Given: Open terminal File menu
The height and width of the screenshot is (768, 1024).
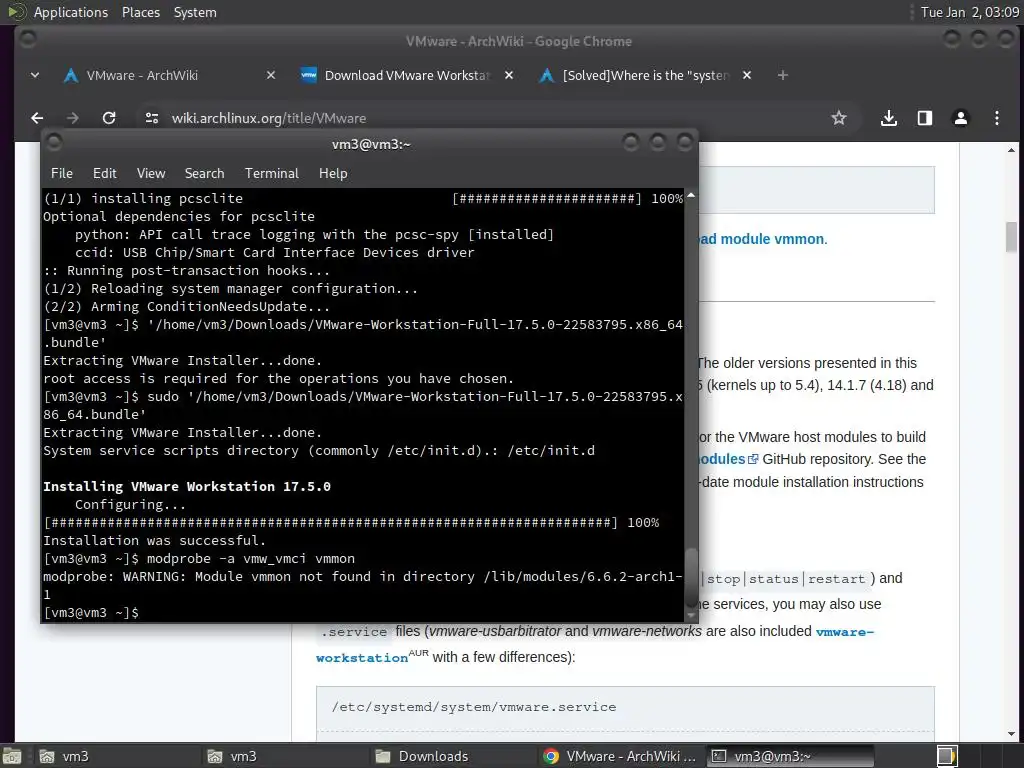Looking at the screenshot, I should click(x=62, y=174).
